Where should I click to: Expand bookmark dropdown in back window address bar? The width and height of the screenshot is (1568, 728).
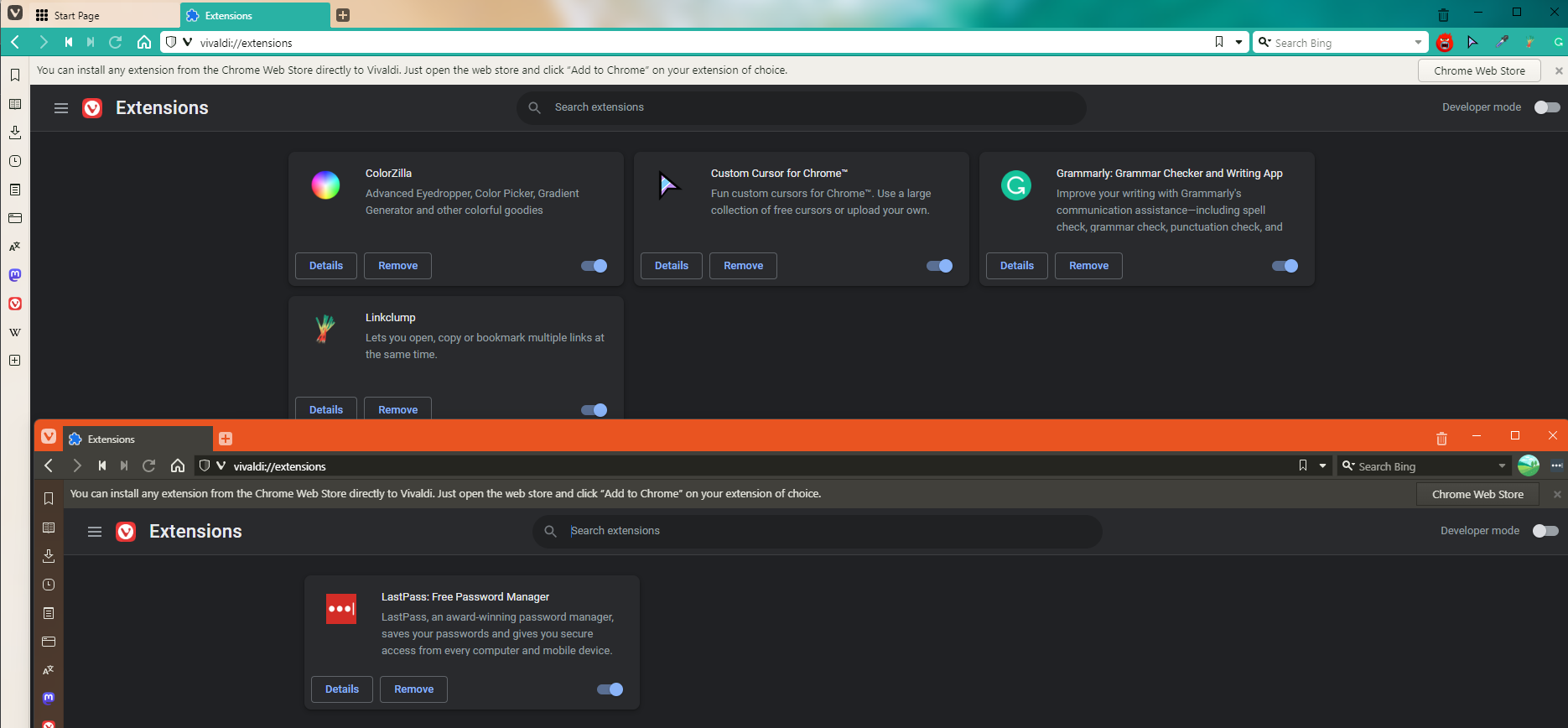click(1238, 42)
